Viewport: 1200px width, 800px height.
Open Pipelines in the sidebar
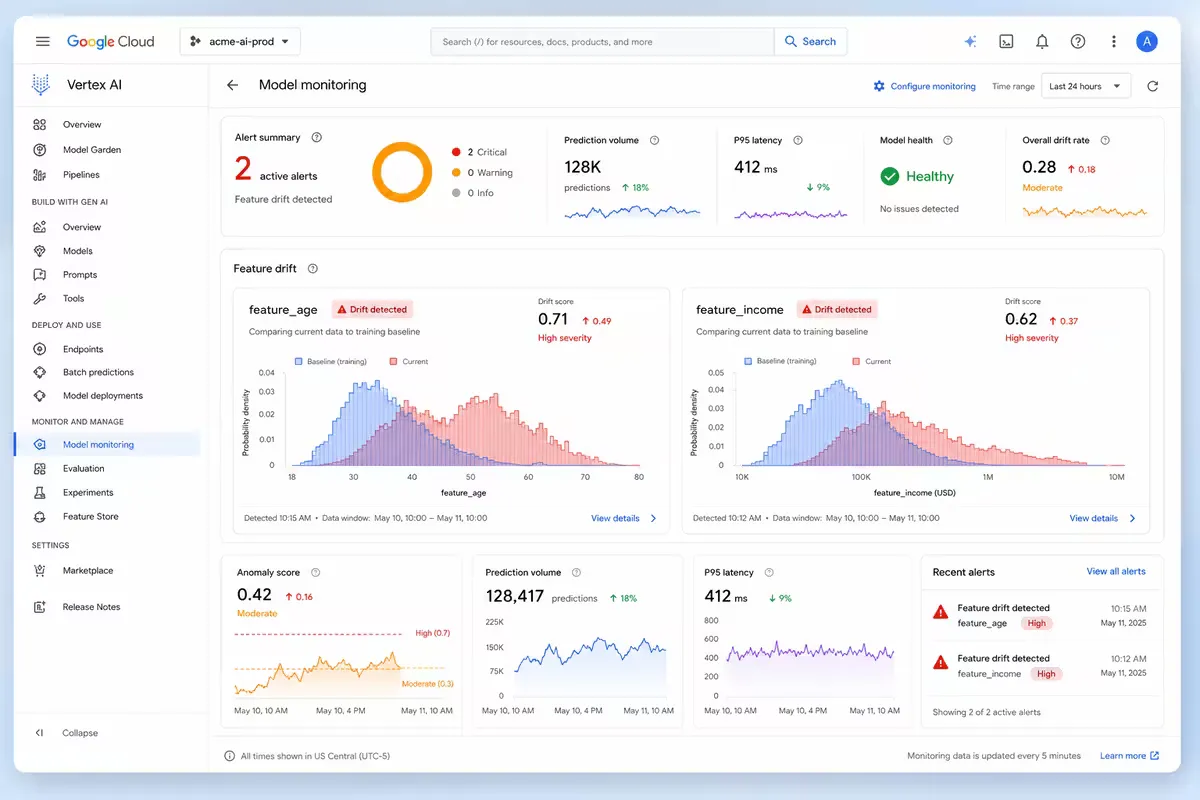tap(107, 175)
